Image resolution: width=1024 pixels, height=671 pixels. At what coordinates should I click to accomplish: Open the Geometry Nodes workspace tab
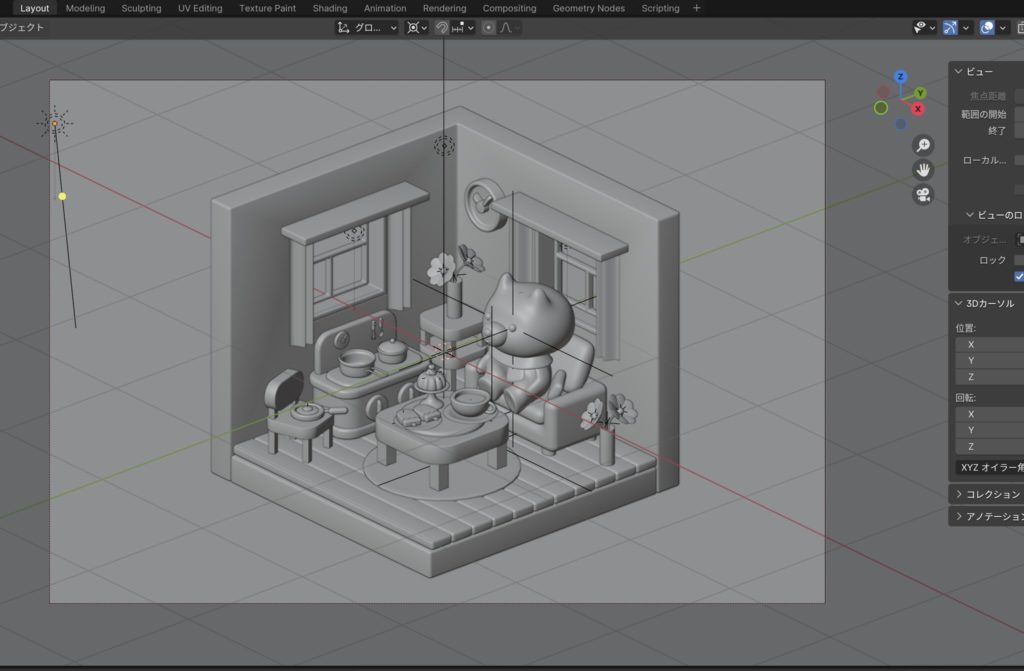coord(589,8)
